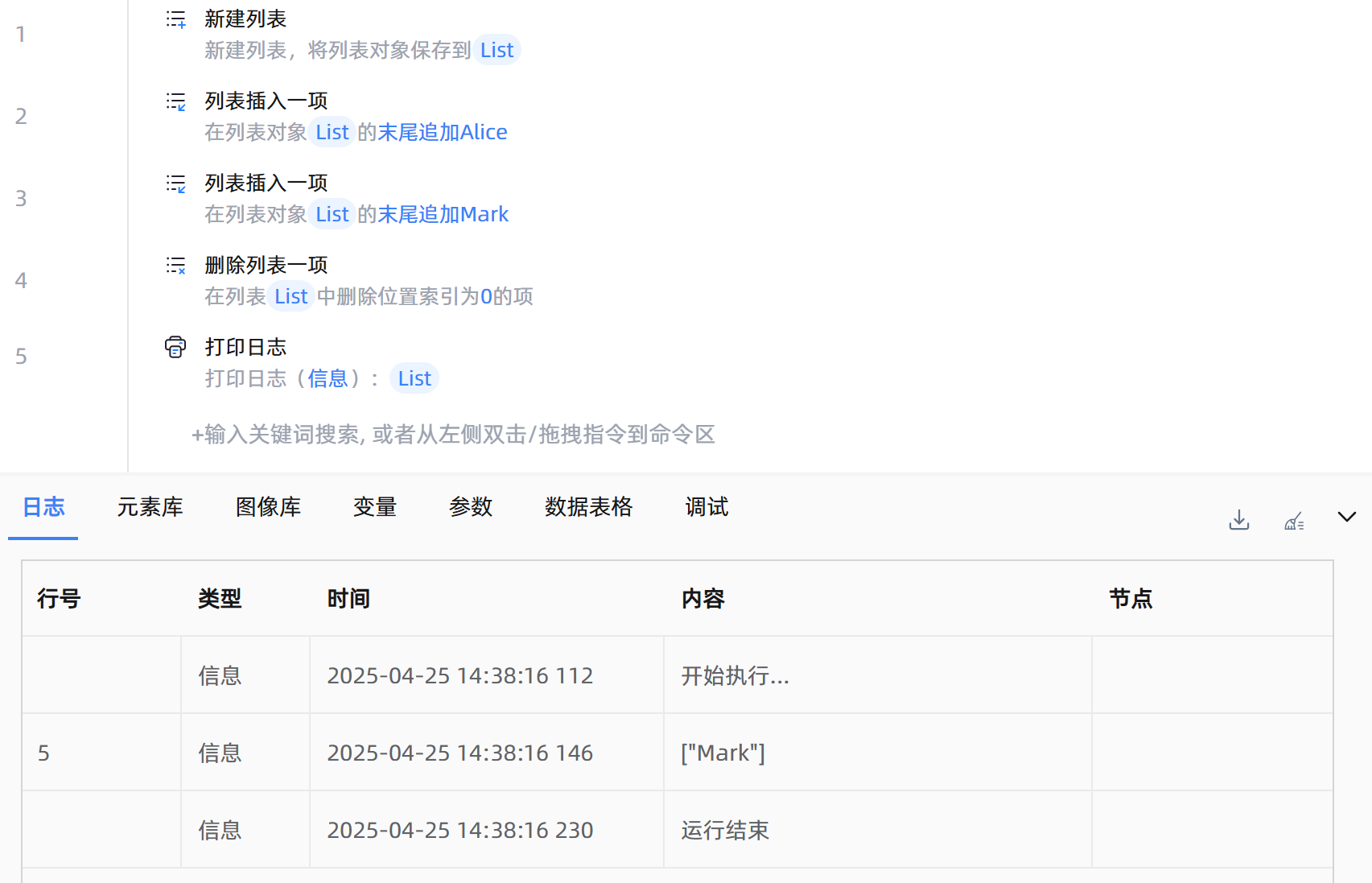Select the ["Mark"] log row content
This screenshot has height=883, width=1372.
723,753
